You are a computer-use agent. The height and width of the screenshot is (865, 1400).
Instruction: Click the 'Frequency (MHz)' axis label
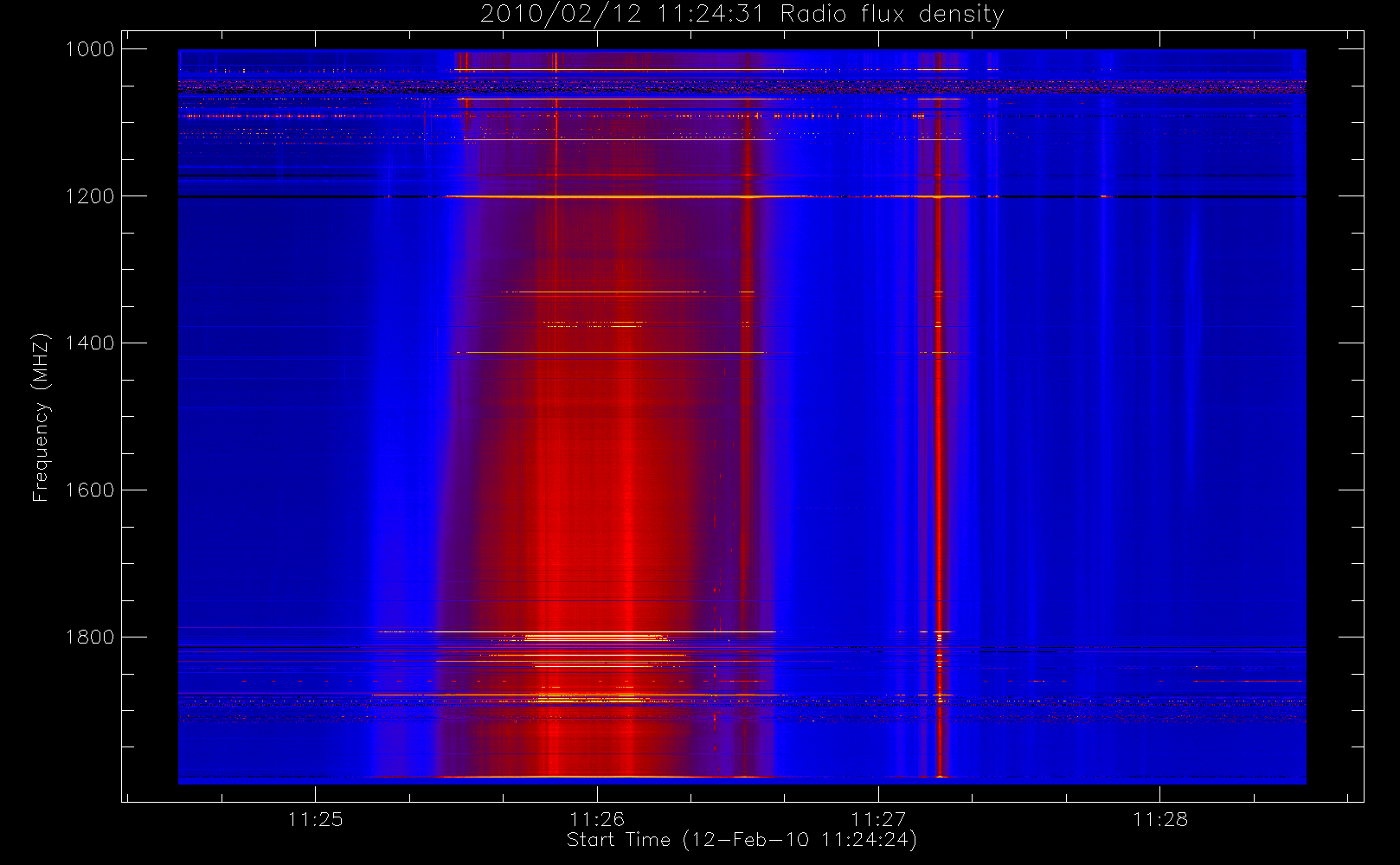click(x=40, y=417)
